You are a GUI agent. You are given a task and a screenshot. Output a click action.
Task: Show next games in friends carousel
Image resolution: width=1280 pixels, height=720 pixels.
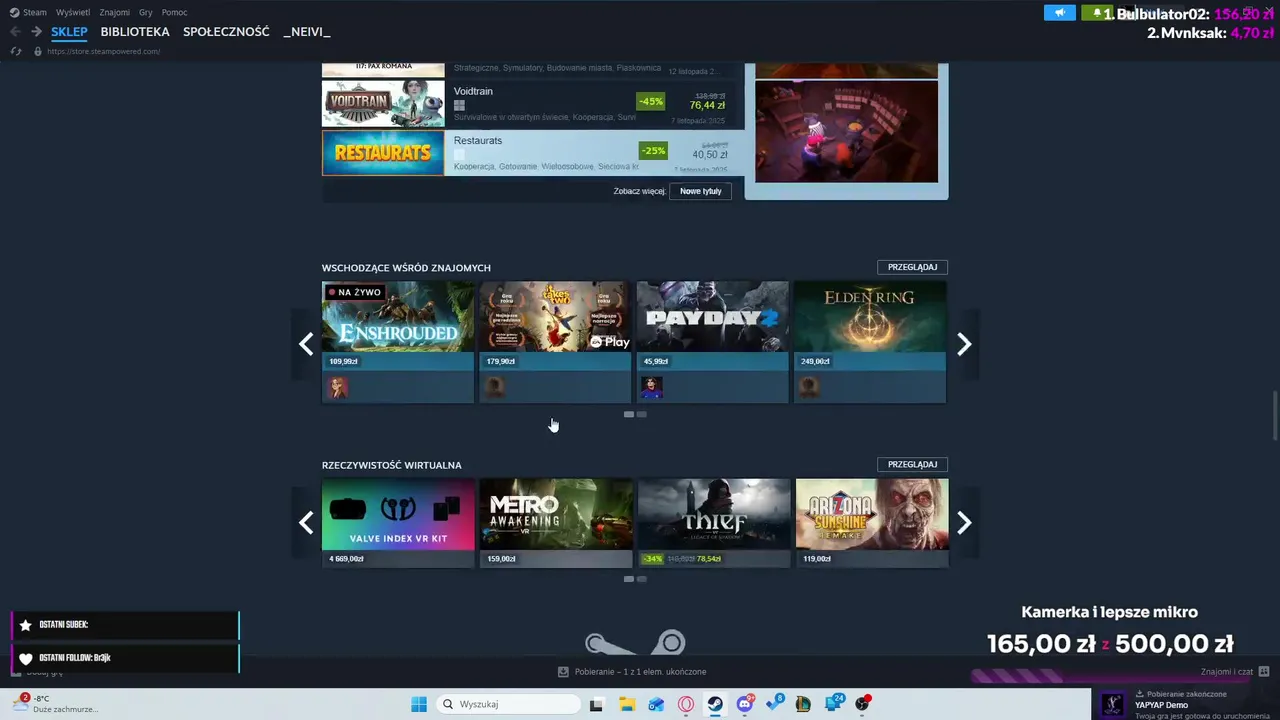click(x=964, y=344)
